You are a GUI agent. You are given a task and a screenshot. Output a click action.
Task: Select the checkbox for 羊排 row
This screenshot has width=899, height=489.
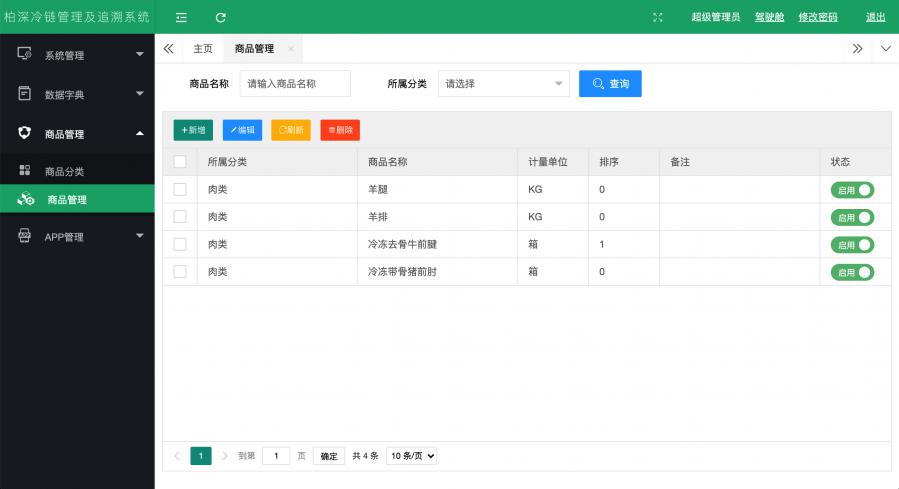[180, 216]
